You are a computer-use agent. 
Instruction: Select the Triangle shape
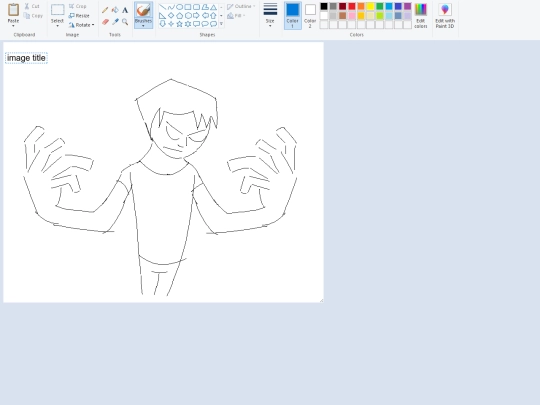(x=214, y=7)
